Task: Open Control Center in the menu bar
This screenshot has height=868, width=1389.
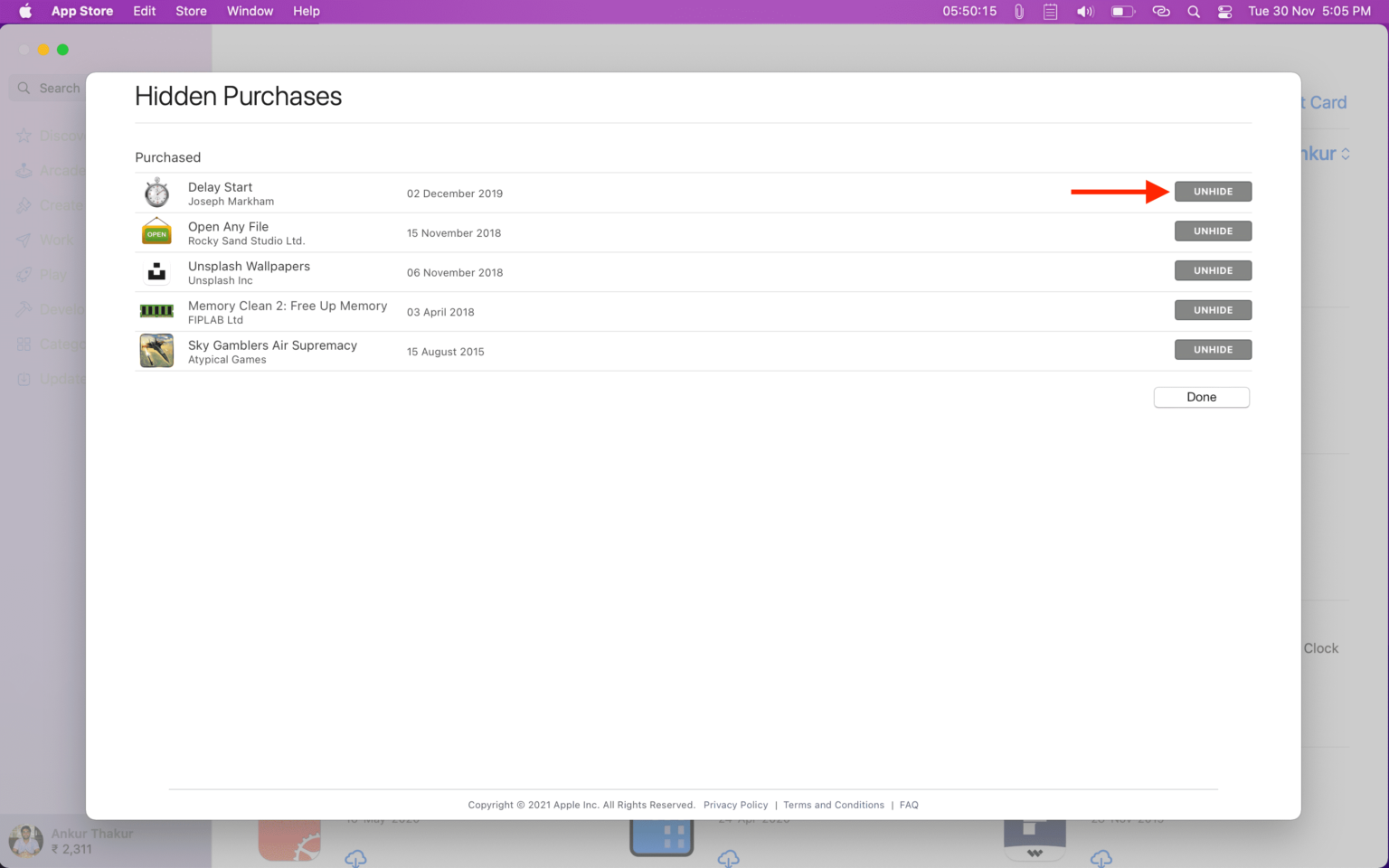Action: (x=1224, y=12)
